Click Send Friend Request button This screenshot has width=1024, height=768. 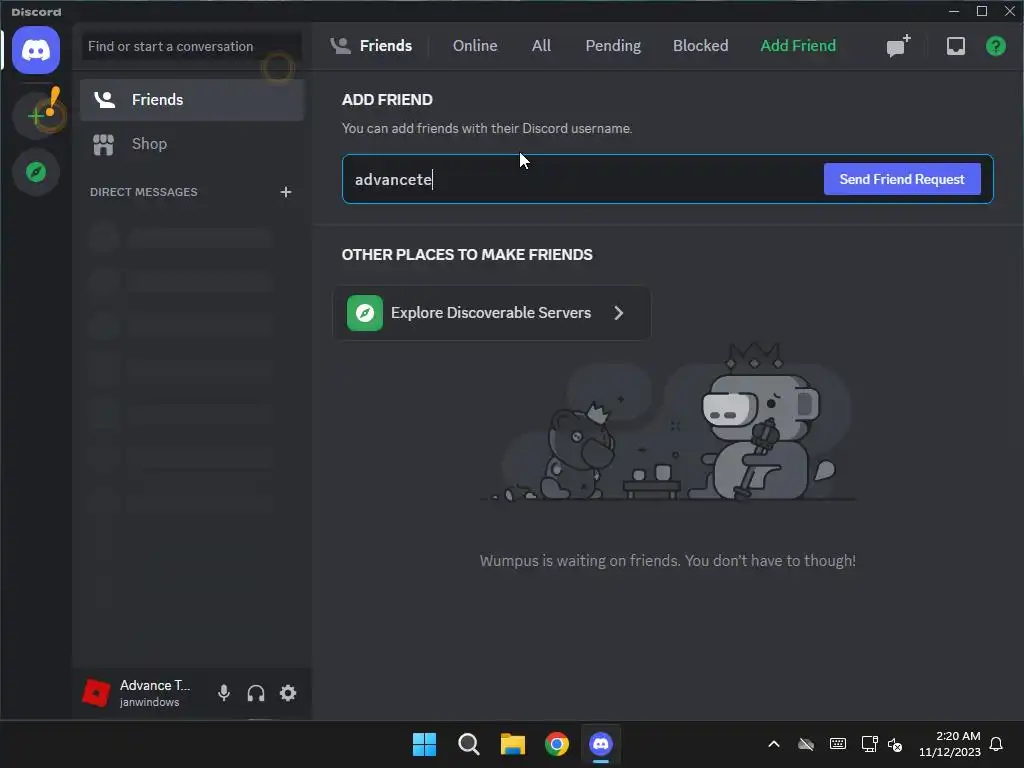coord(901,179)
